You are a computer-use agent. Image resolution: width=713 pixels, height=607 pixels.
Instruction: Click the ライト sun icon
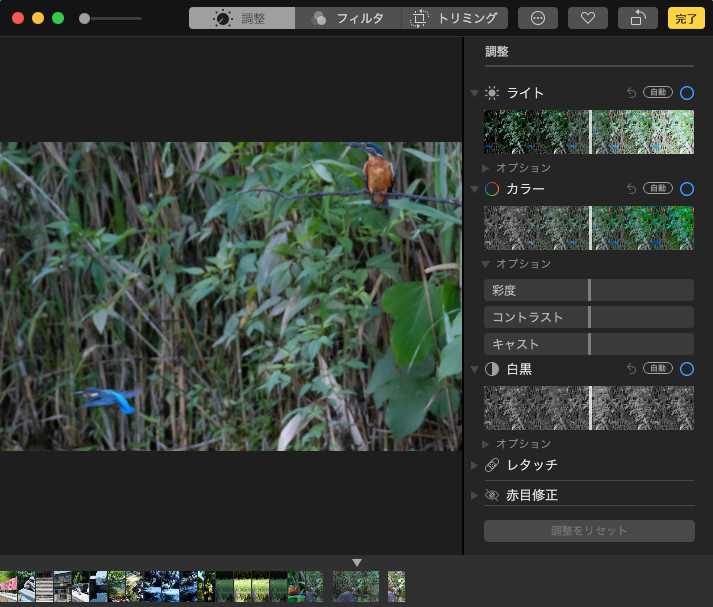pos(492,93)
